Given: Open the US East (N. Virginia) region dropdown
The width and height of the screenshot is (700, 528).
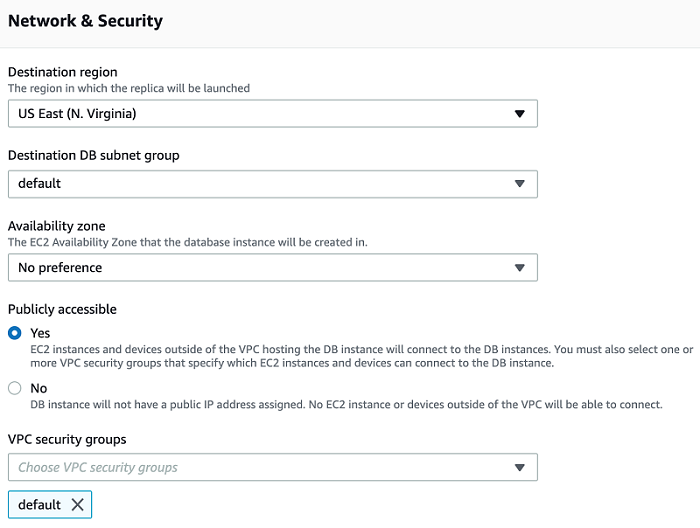Looking at the screenshot, I should point(272,114).
